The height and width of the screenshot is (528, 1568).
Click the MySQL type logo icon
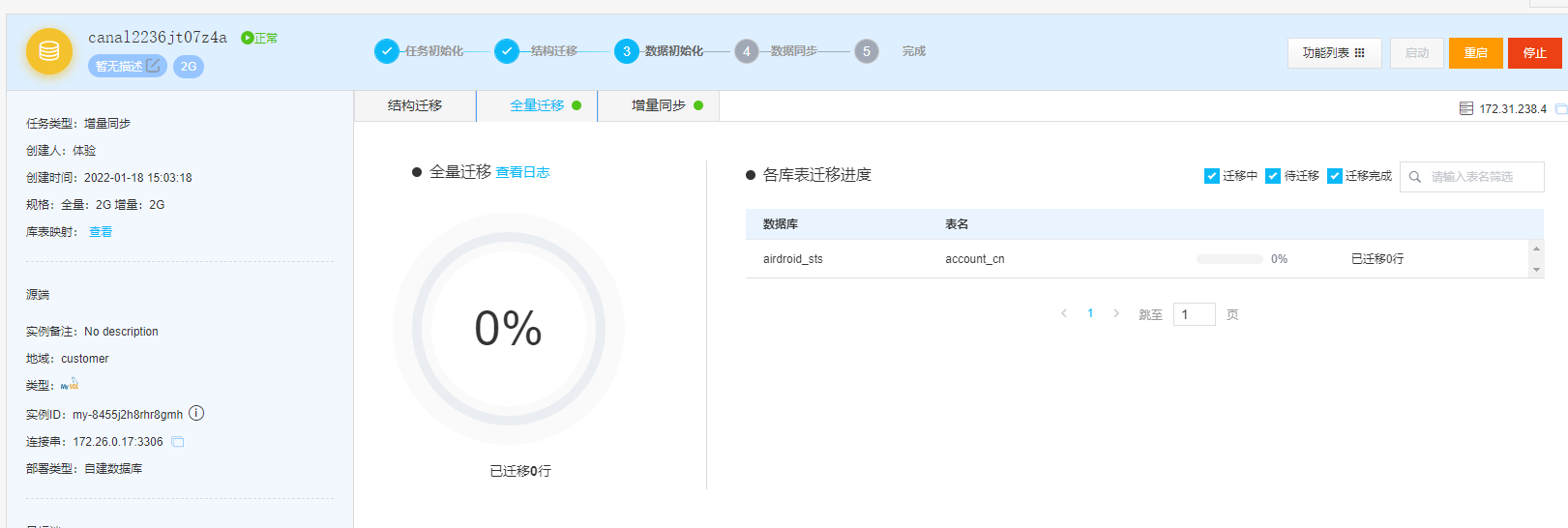(x=70, y=385)
